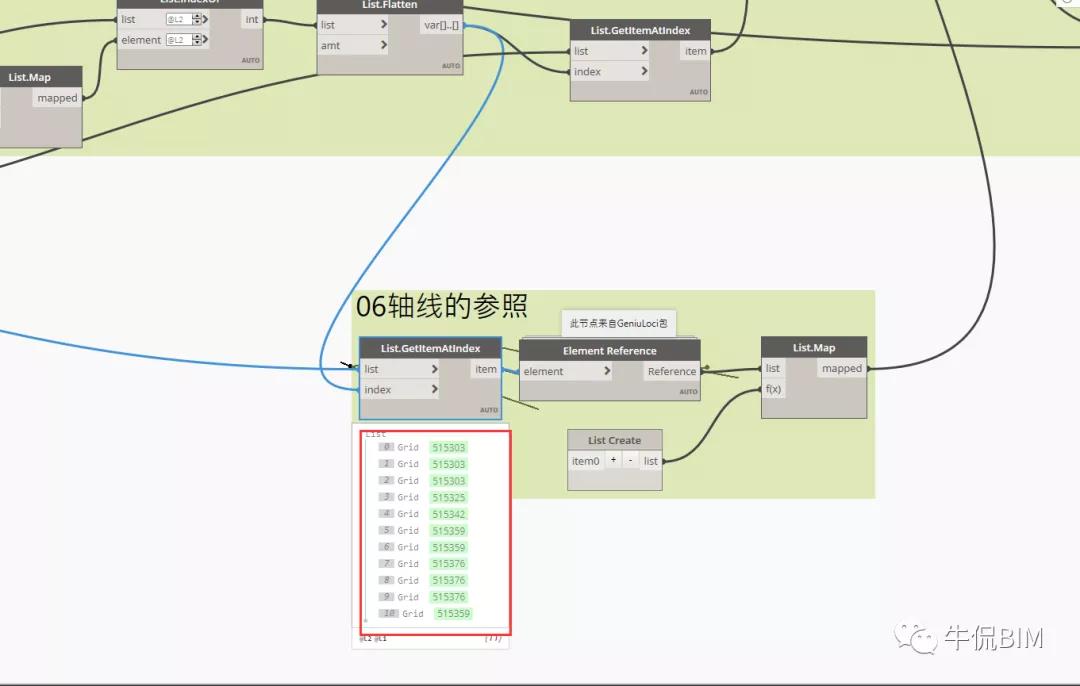Click the item0 input port on List Create
The height and width of the screenshot is (686, 1080).
(x=585, y=461)
